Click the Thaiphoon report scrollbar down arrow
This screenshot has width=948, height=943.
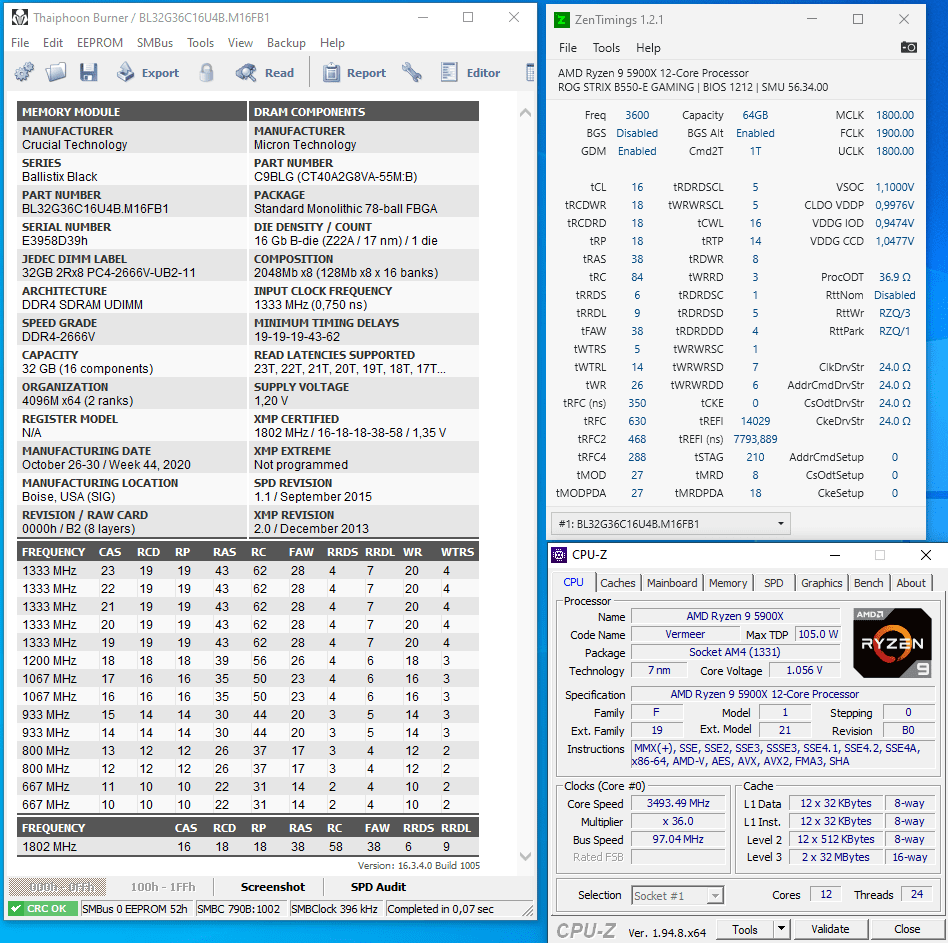pos(525,856)
